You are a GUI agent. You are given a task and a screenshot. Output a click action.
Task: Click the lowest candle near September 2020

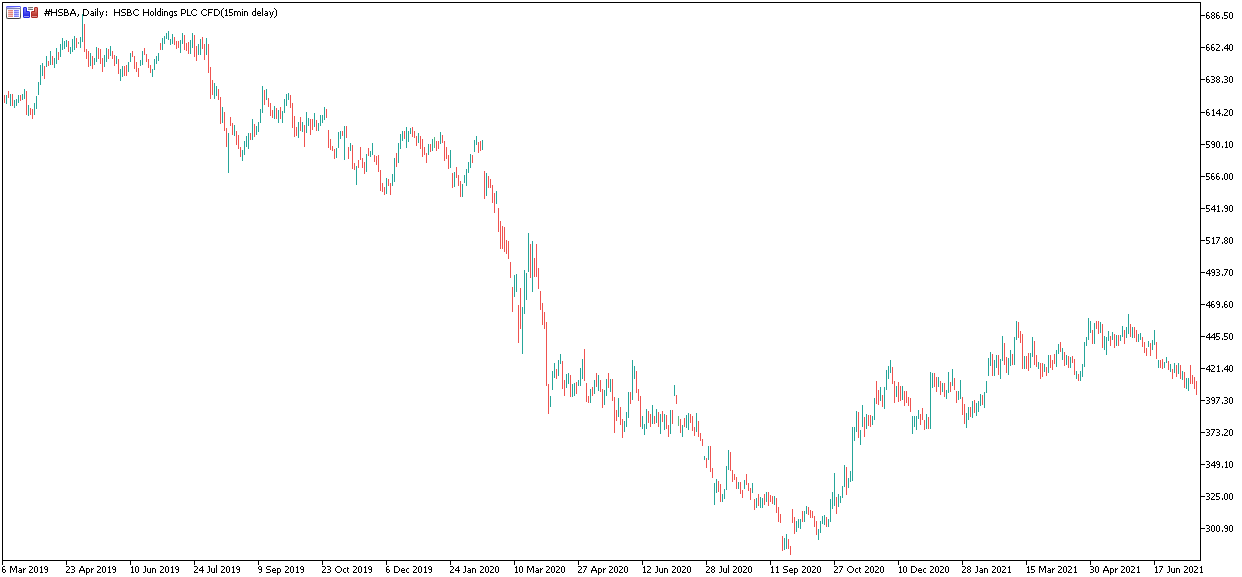(x=789, y=546)
